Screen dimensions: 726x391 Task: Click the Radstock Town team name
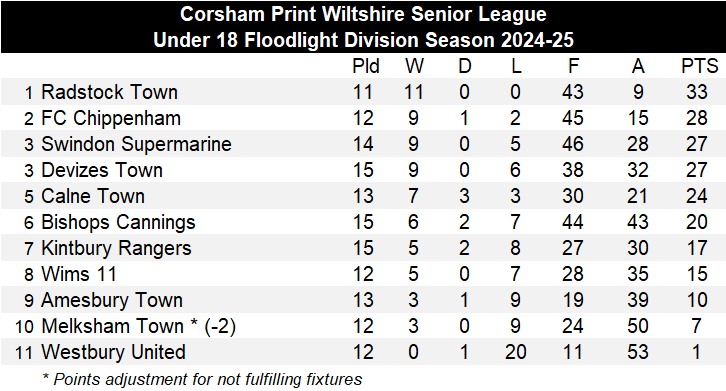[109, 92]
